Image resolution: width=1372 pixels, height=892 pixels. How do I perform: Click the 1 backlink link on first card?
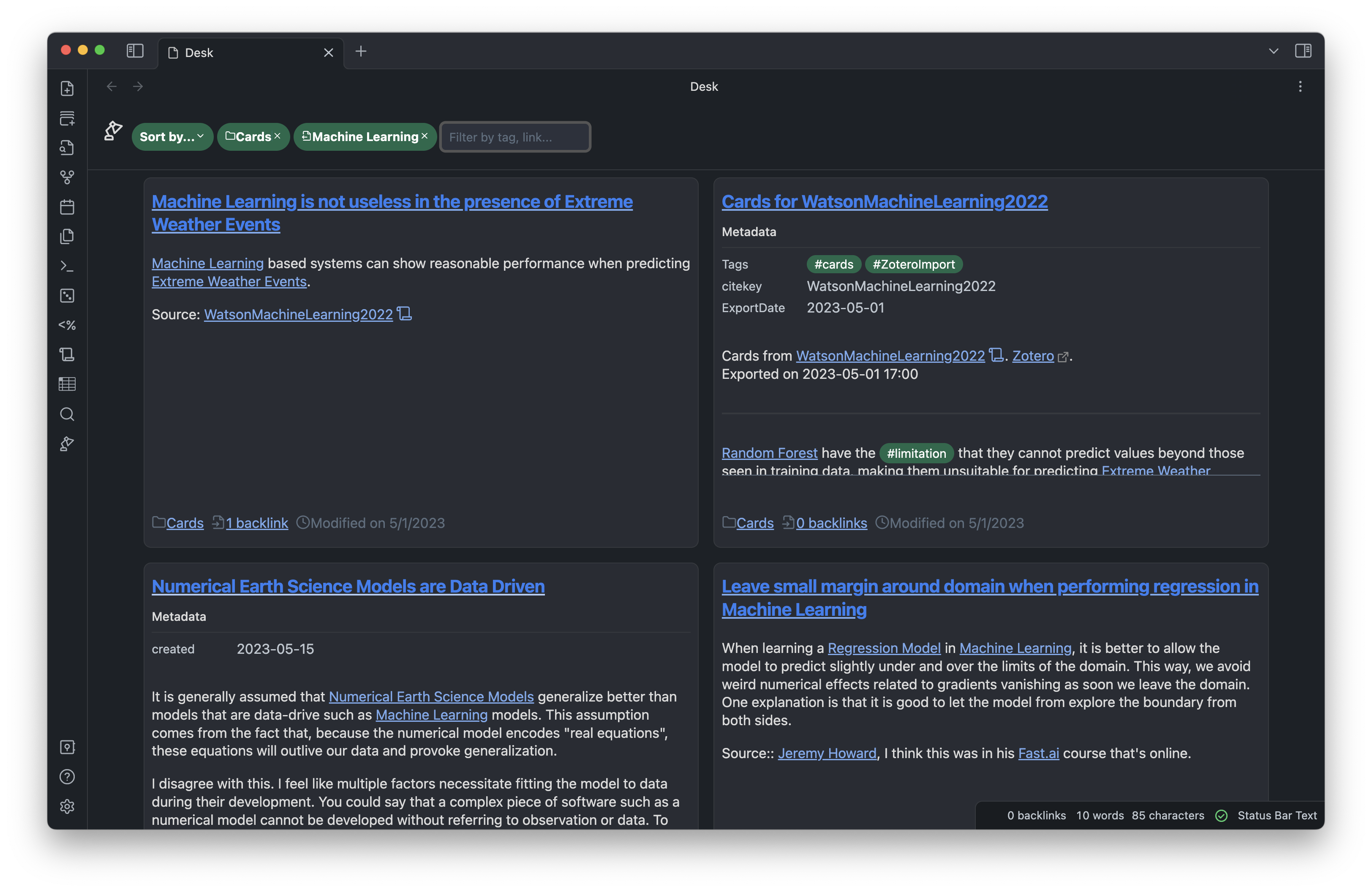pyautogui.click(x=256, y=522)
